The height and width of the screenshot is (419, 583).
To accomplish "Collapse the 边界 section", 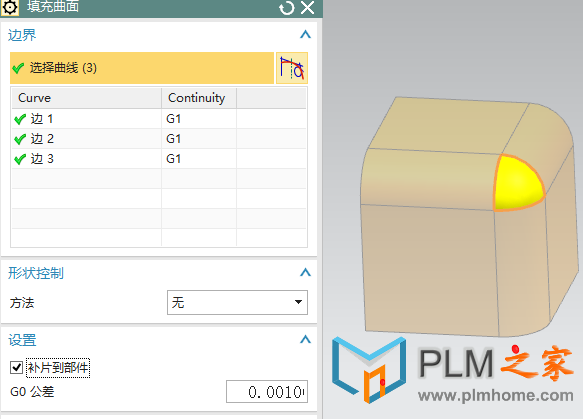I will 305,35.
